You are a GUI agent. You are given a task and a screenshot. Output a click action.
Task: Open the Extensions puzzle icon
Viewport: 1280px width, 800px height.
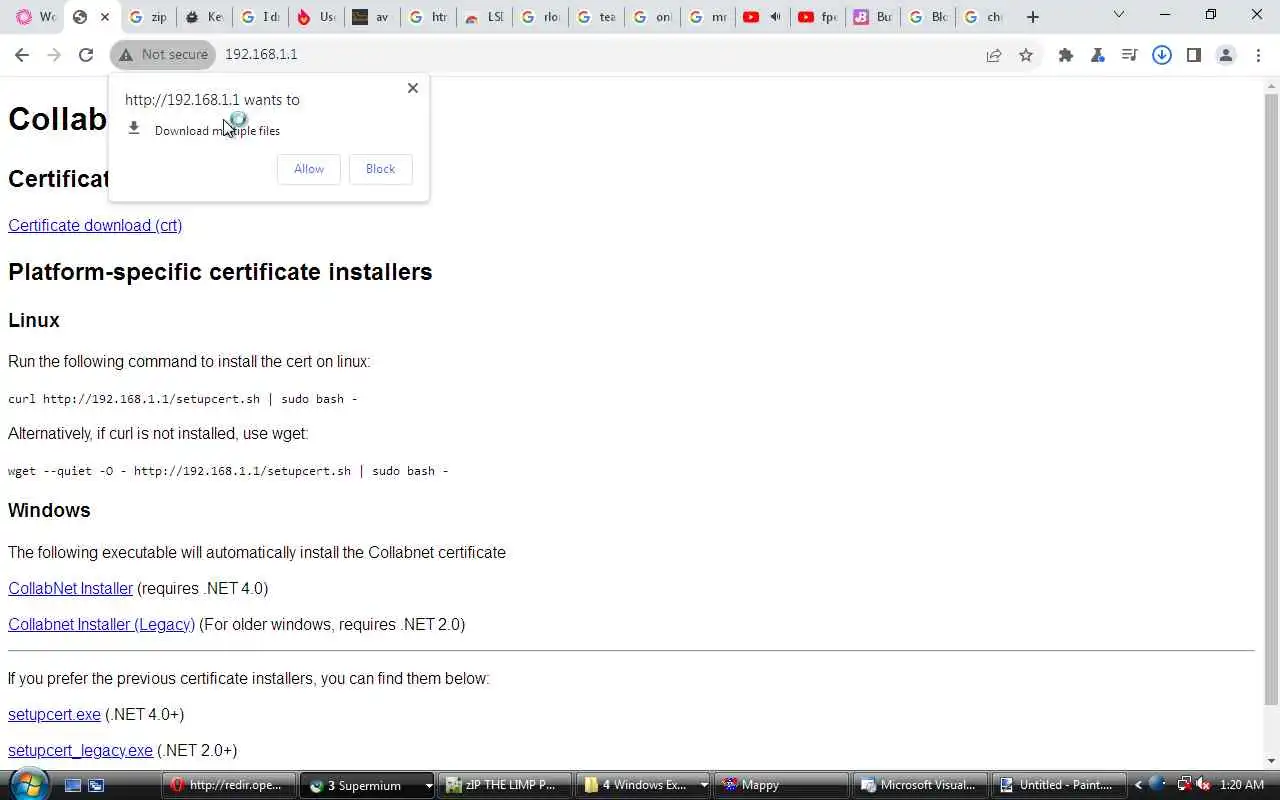pos(1066,55)
